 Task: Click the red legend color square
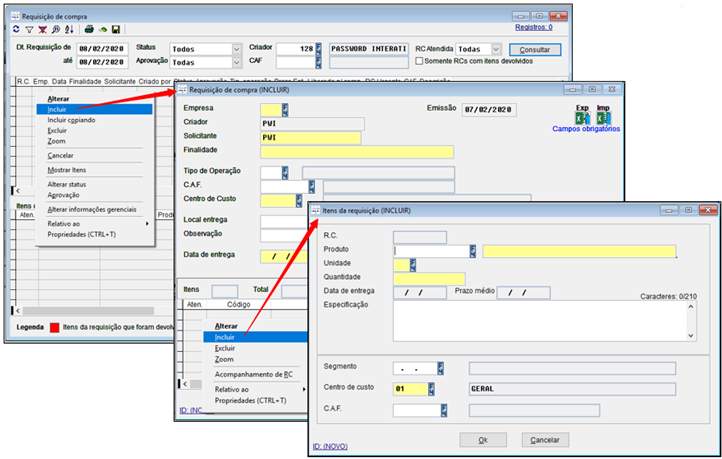(x=53, y=327)
